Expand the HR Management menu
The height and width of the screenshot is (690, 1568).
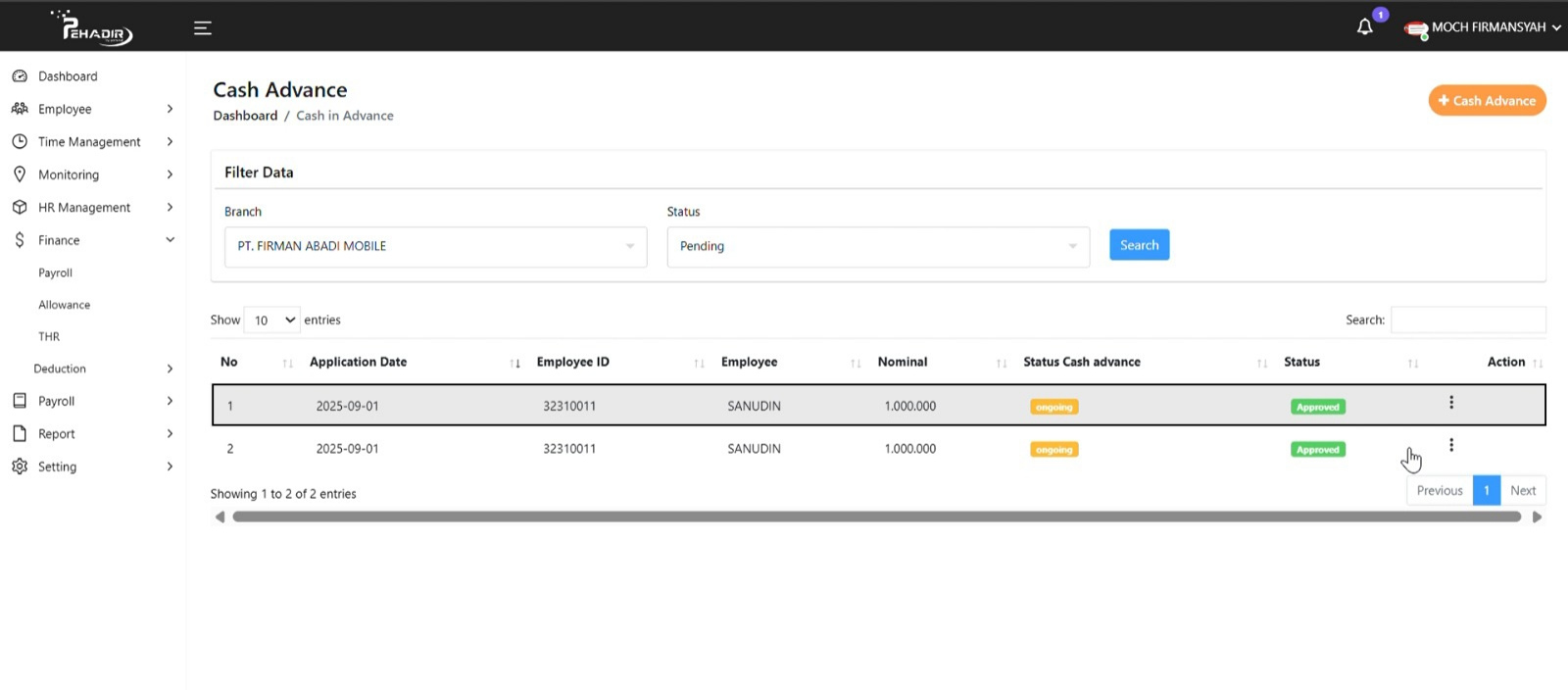point(84,208)
